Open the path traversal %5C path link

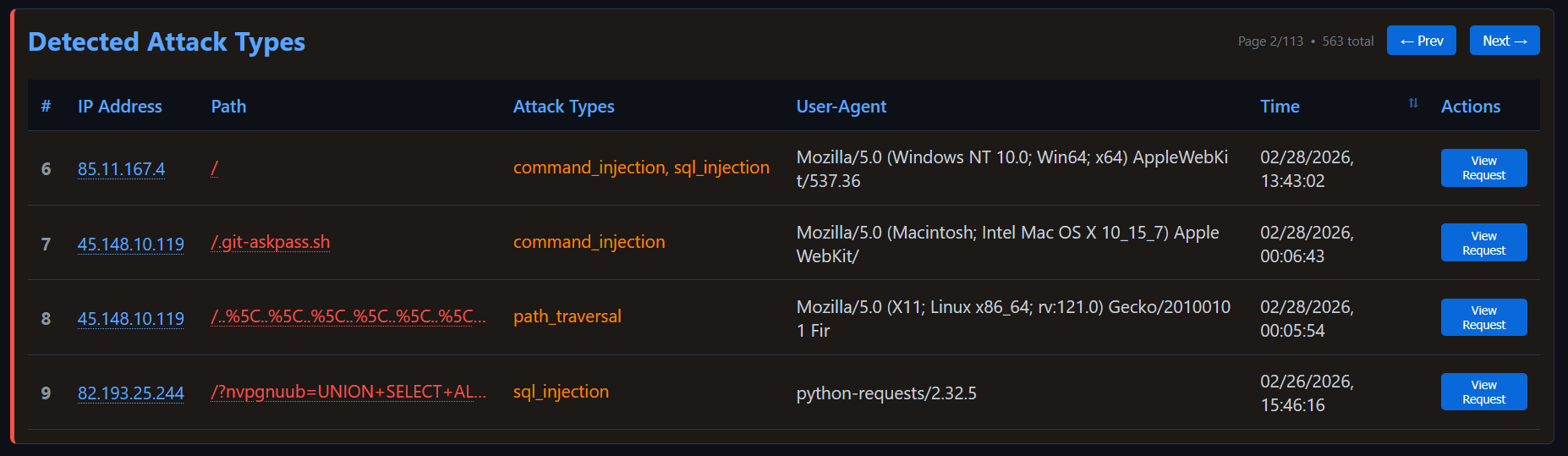coord(348,316)
